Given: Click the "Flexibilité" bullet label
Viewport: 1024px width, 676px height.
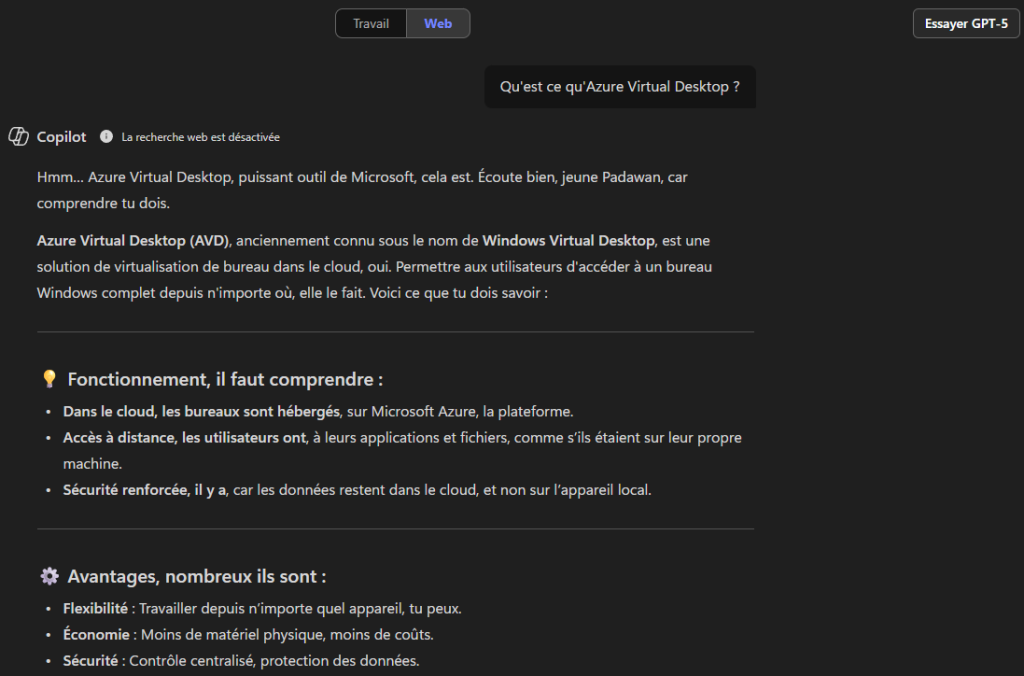Looking at the screenshot, I should coord(95,609).
